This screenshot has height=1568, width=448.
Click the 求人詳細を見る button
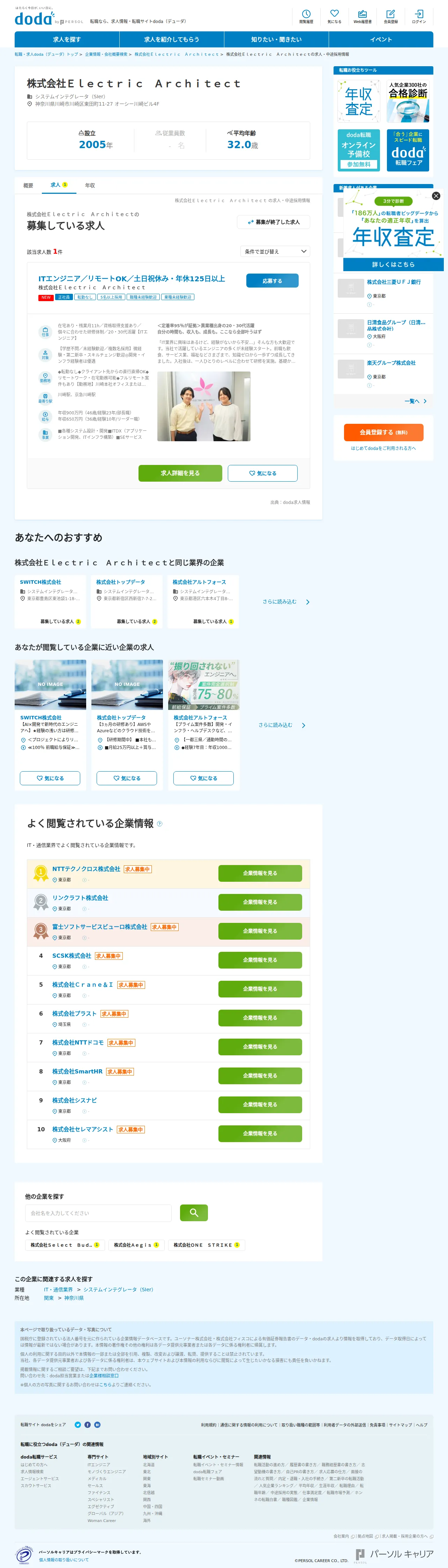(180, 473)
